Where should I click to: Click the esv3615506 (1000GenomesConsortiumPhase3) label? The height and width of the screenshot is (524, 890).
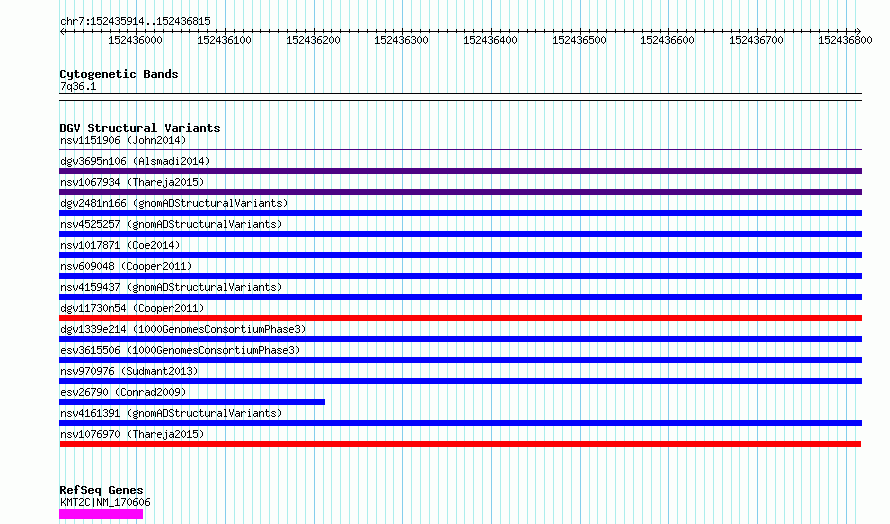[x=180, y=350]
